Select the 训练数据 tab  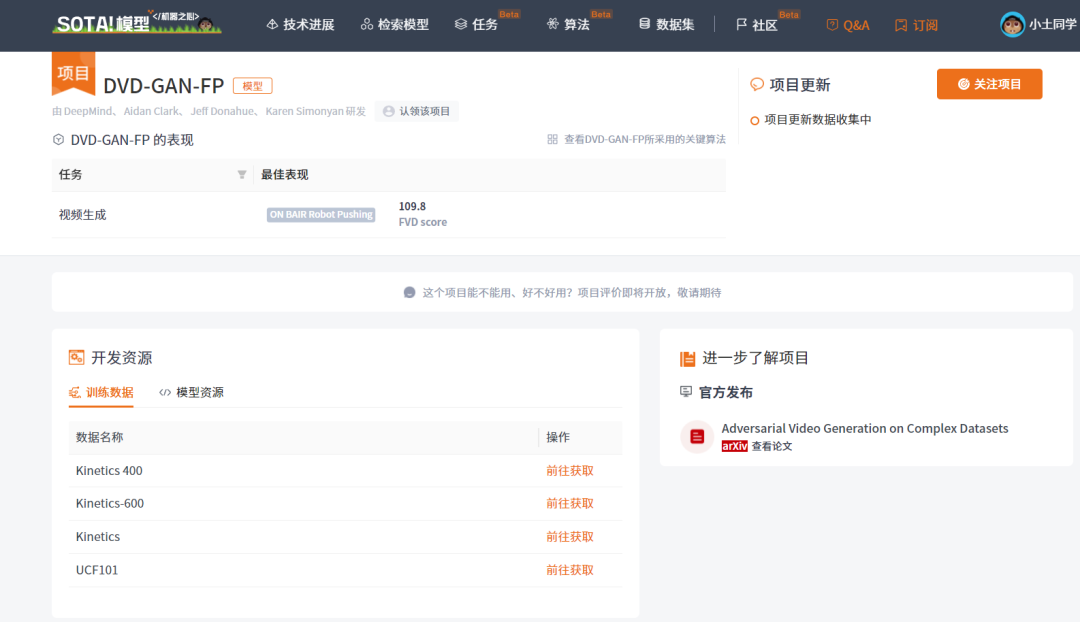(102, 392)
